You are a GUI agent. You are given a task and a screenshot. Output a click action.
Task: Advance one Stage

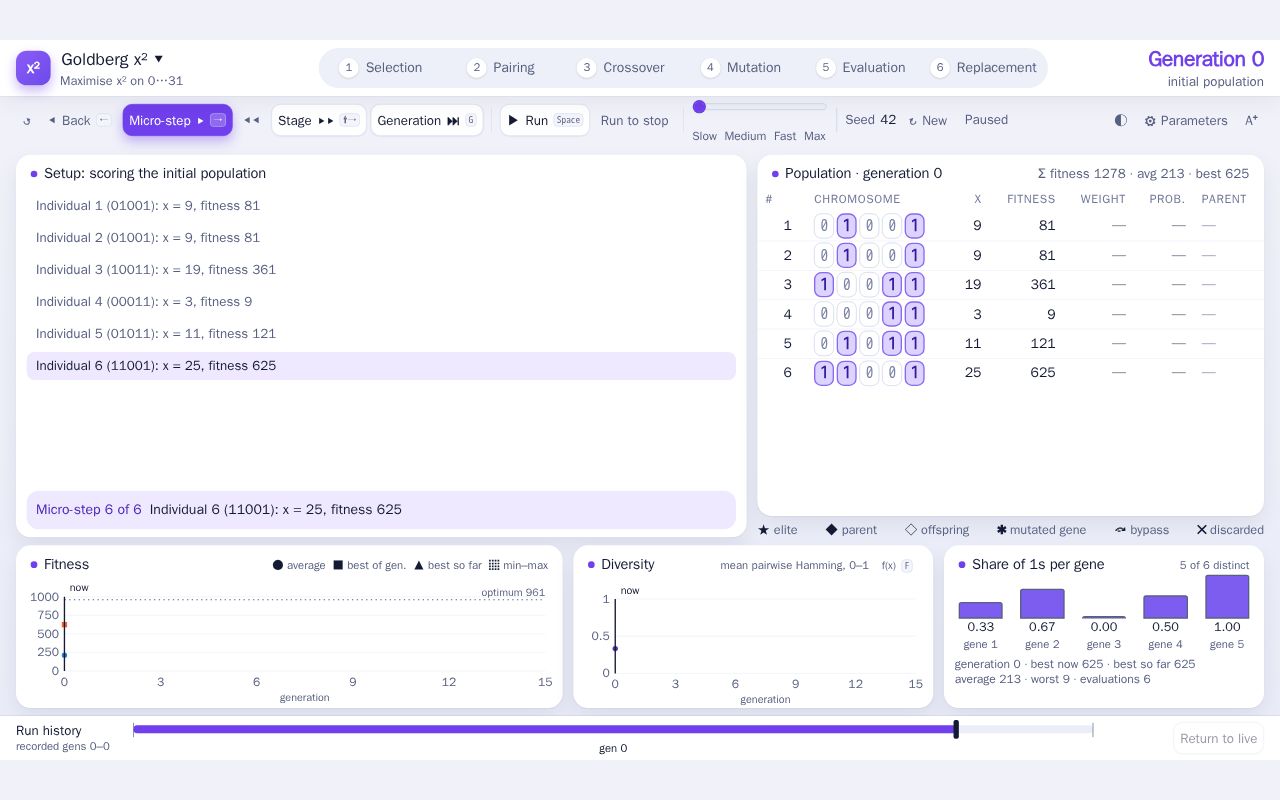(x=319, y=120)
